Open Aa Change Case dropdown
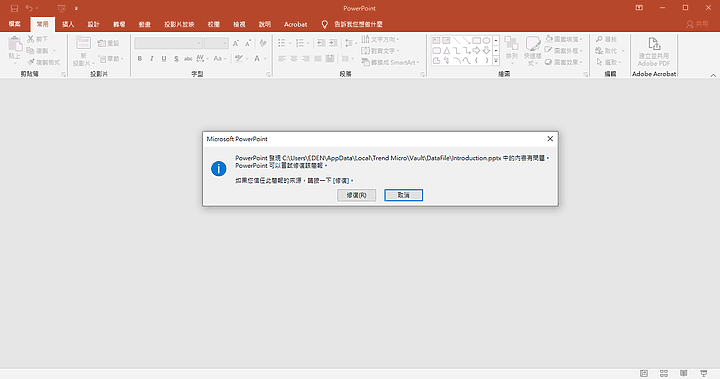The image size is (720, 379). (219, 59)
